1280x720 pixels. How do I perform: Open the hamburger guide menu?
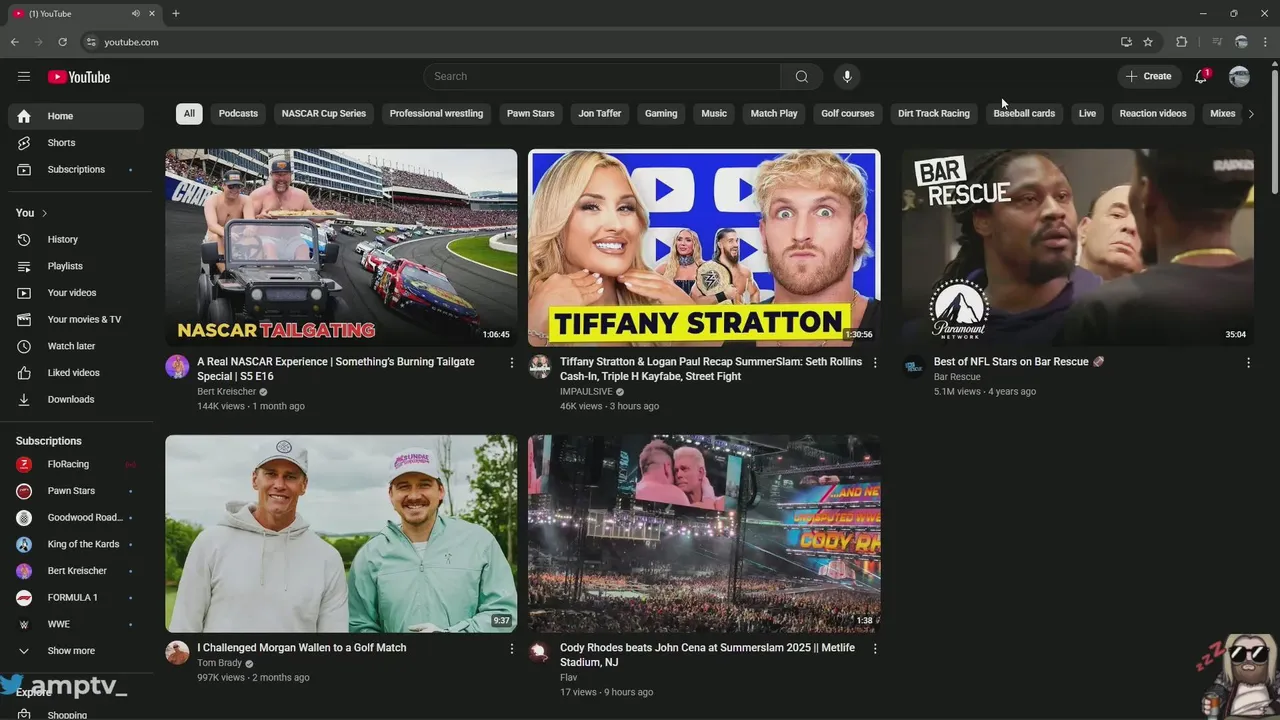pos(24,77)
